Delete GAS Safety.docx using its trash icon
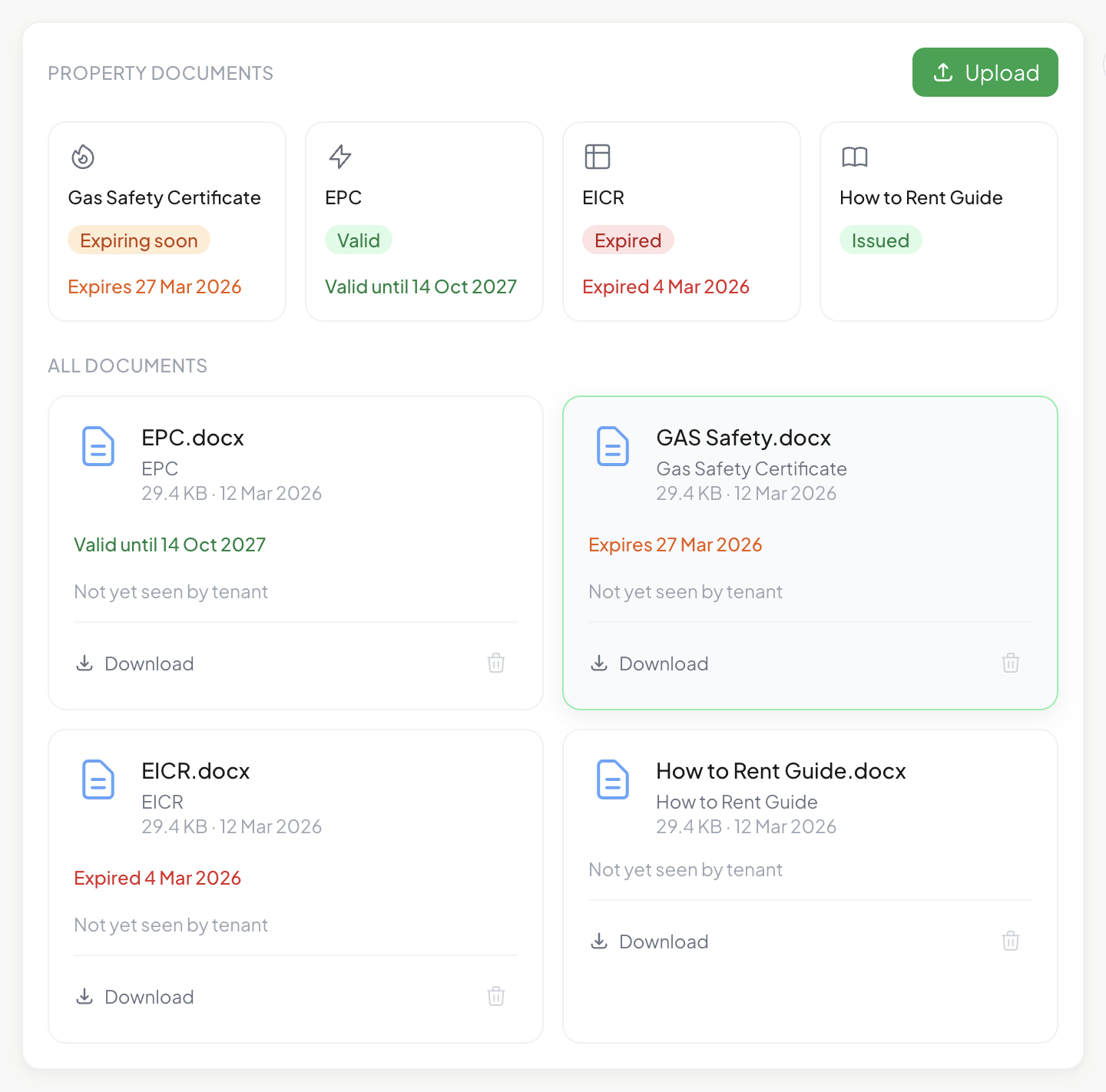The image size is (1106, 1092). pos(1010,663)
